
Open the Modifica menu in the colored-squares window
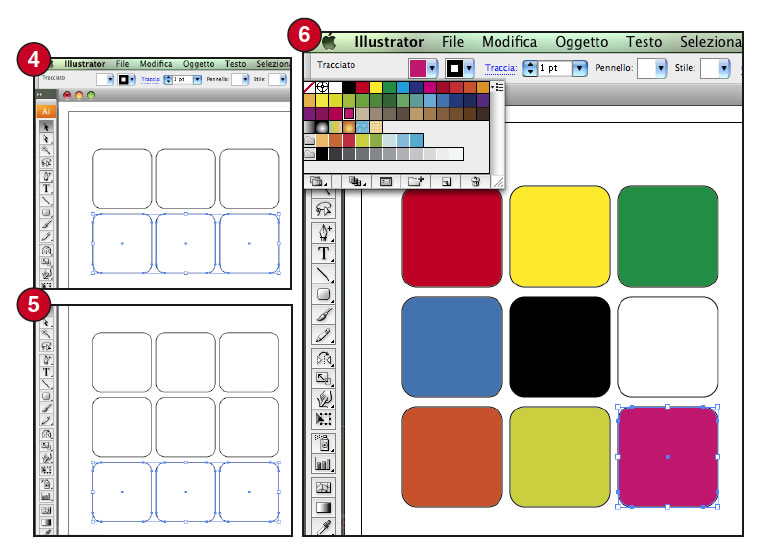click(x=510, y=42)
